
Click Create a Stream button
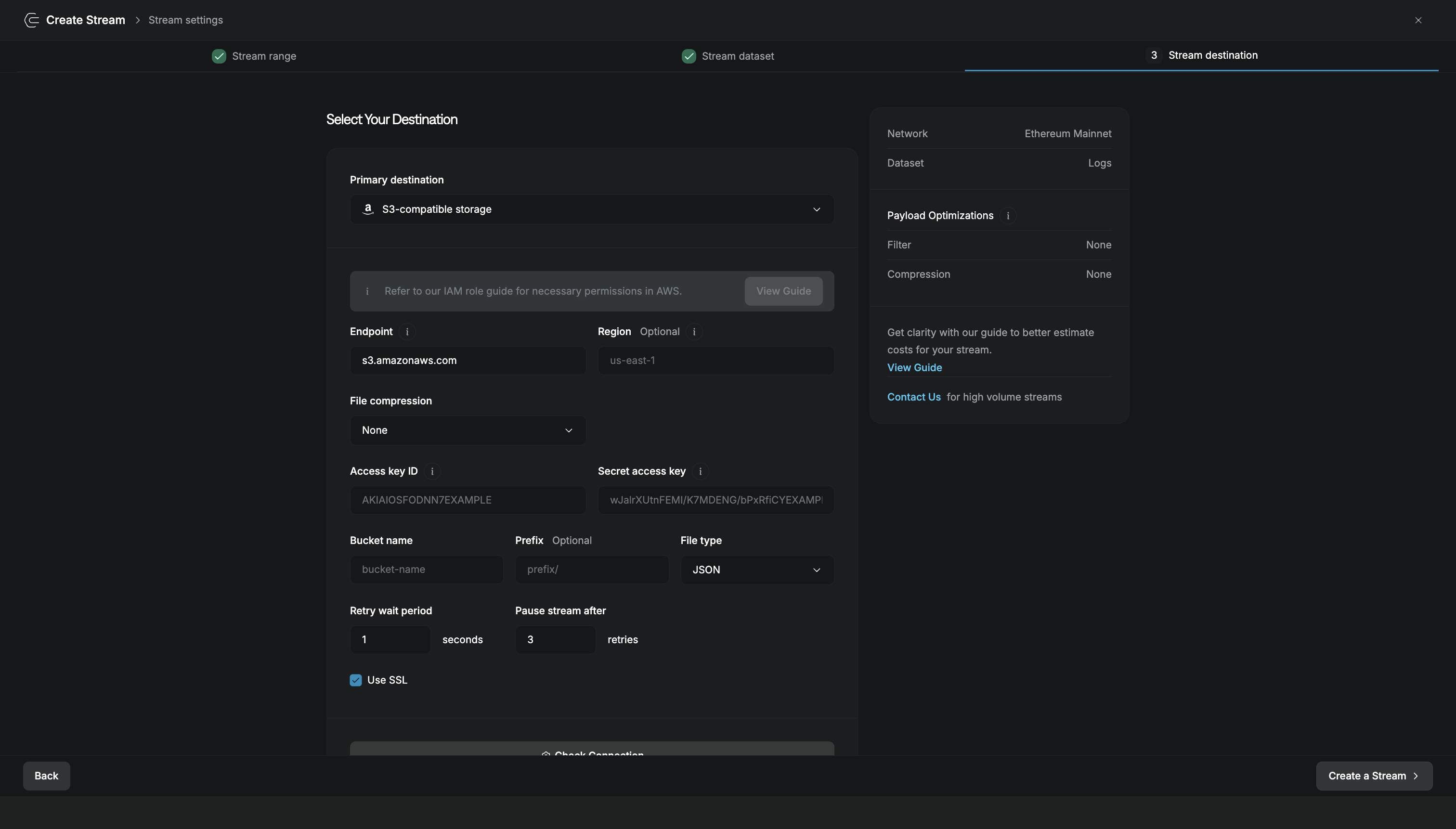point(1374,776)
